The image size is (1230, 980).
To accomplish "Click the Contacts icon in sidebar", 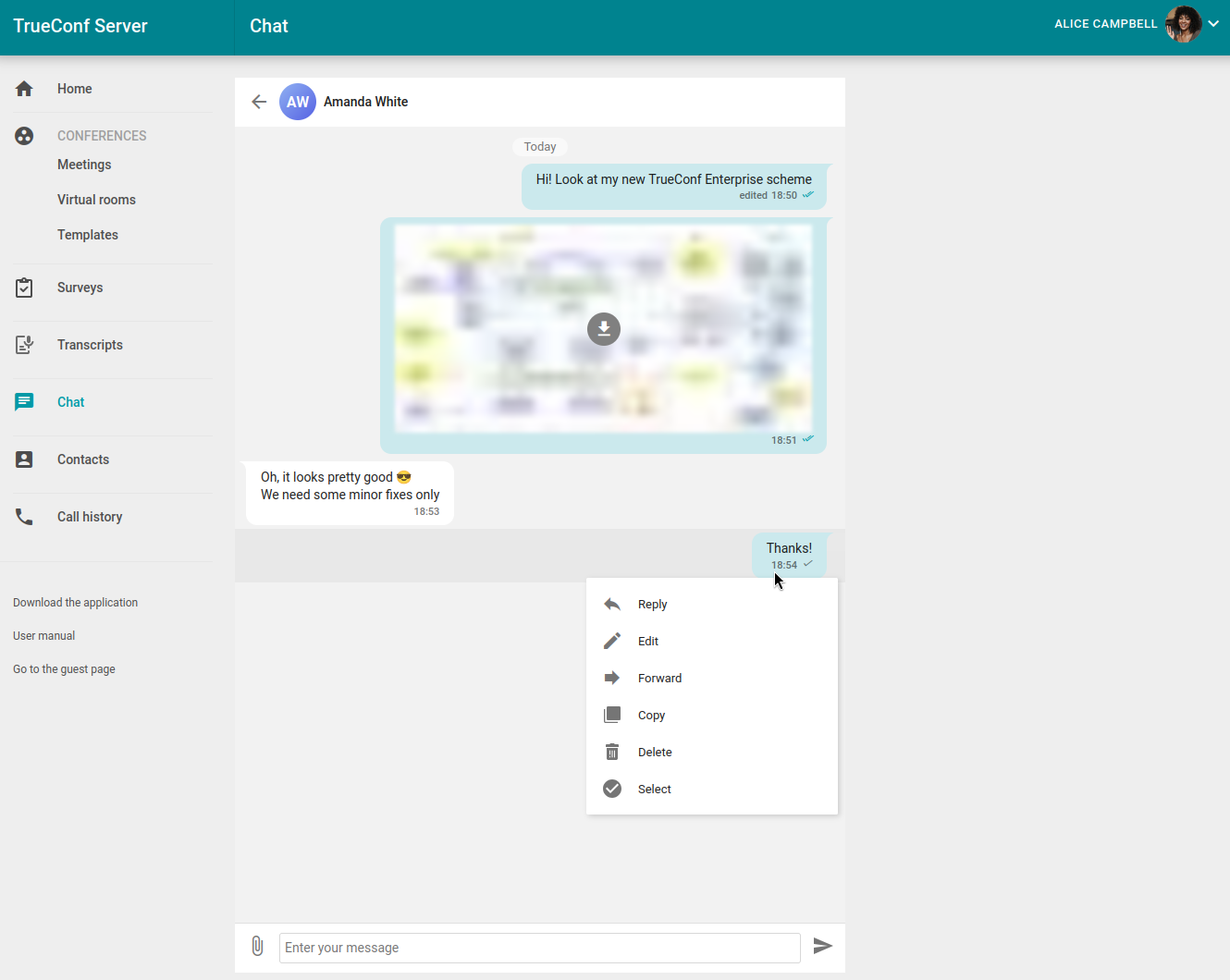I will click(x=24, y=459).
